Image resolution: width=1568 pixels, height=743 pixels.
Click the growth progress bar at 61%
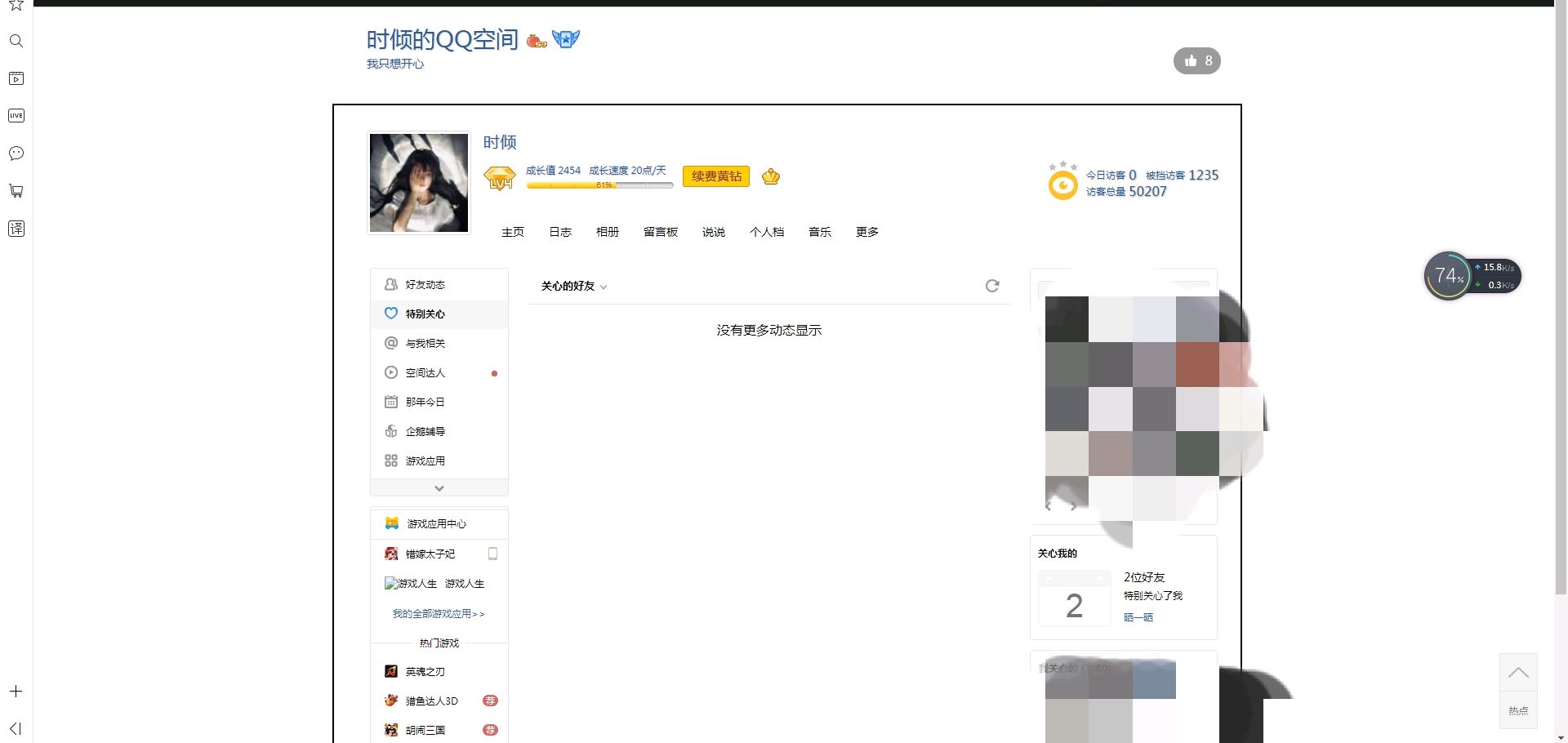(600, 185)
